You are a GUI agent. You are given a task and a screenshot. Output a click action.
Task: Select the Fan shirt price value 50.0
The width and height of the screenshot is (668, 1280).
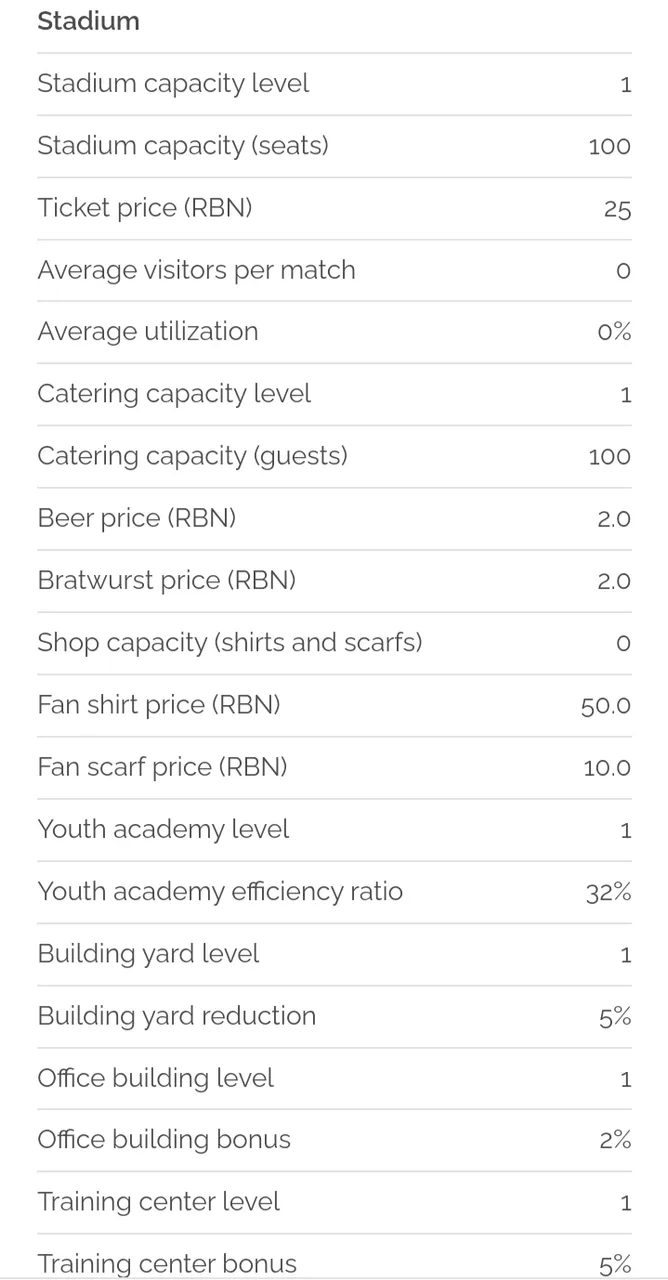(x=606, y=706)
